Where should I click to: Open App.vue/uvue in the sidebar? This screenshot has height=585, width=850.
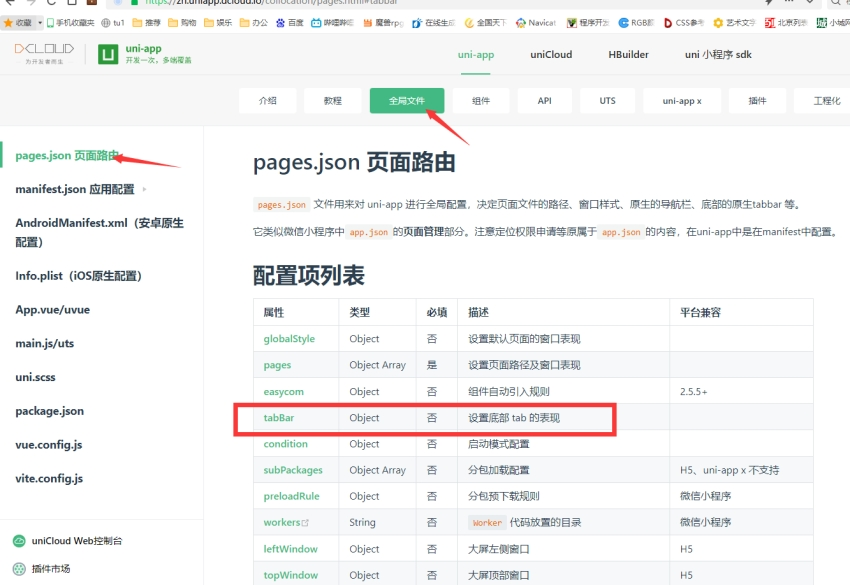(x=53, y=310)
